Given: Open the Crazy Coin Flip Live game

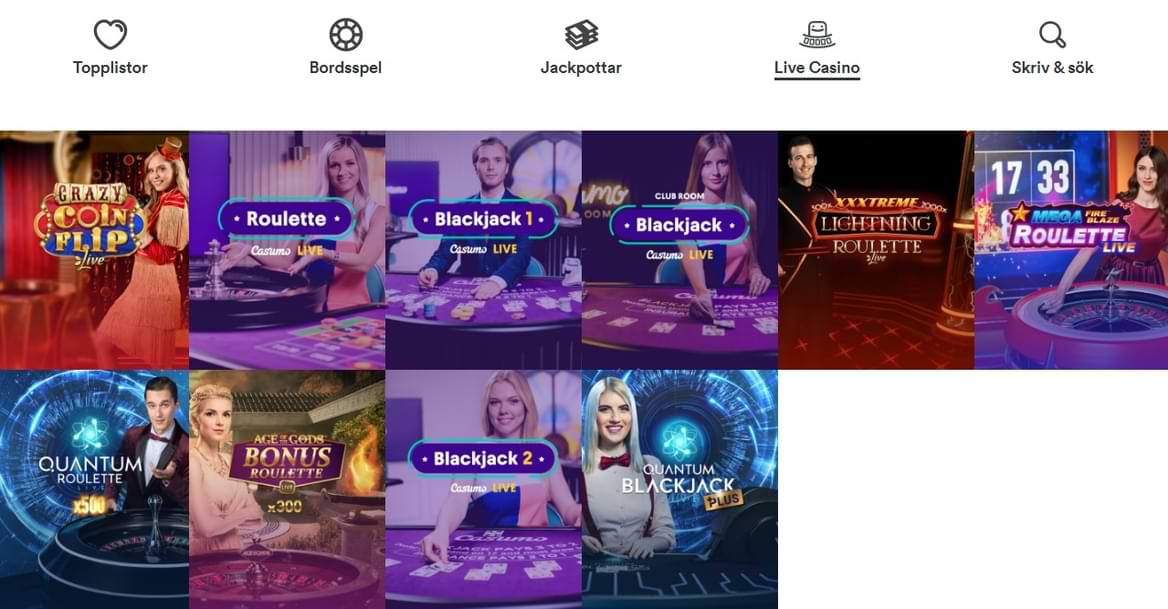Looking at the screenshot, I should [x=94, y=250].
